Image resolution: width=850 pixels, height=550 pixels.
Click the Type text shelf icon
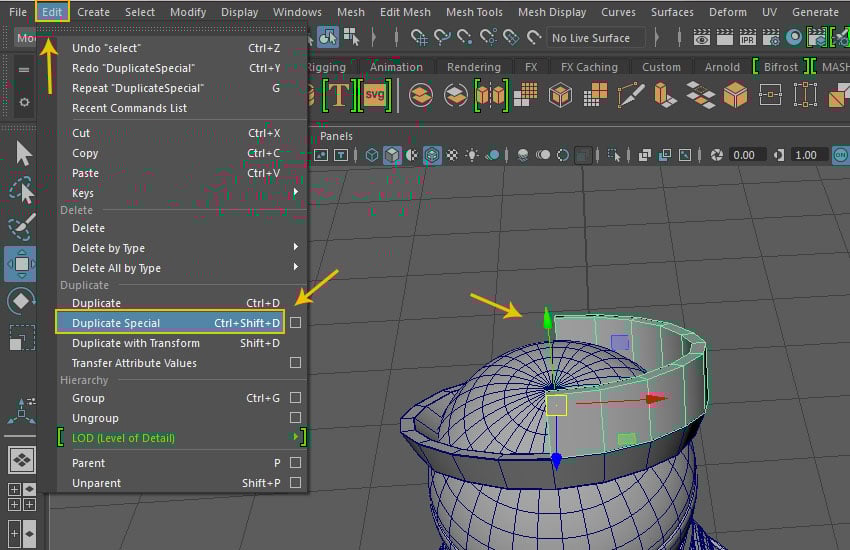point(339,95)
